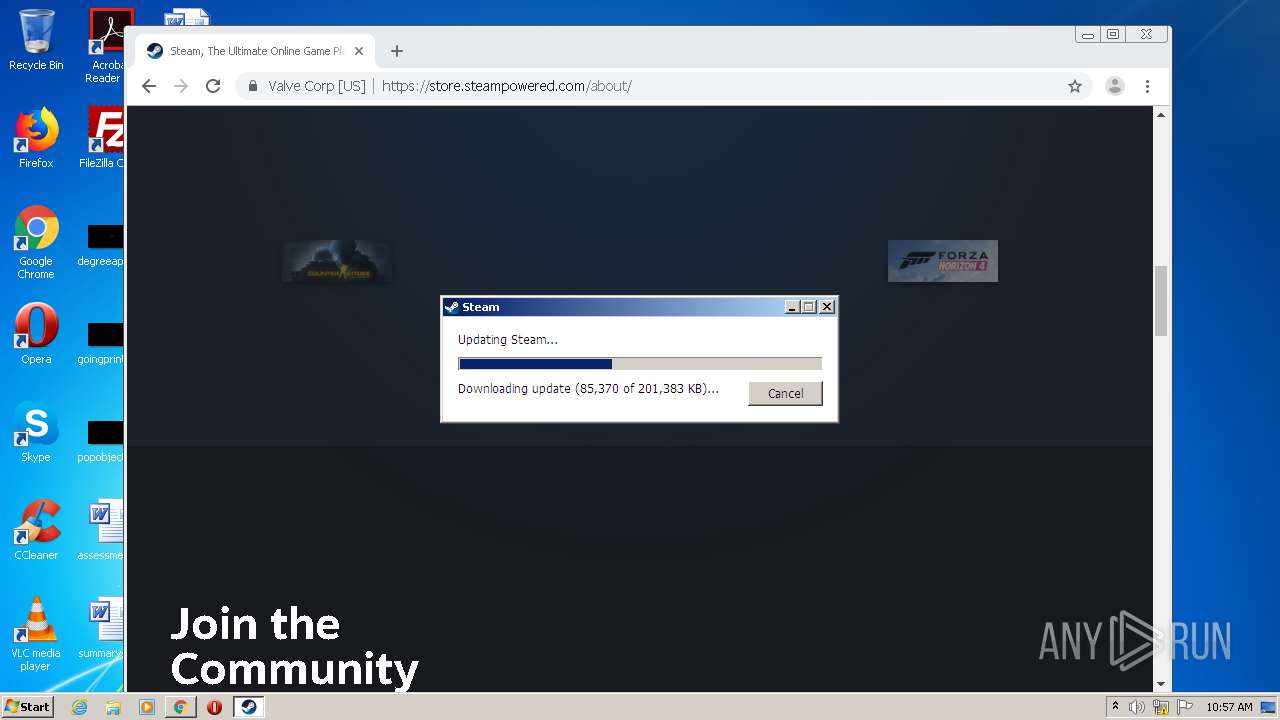Open a new Chrome tab
Viewport: 1280px width, 720px height.
[x=397, y=51]
